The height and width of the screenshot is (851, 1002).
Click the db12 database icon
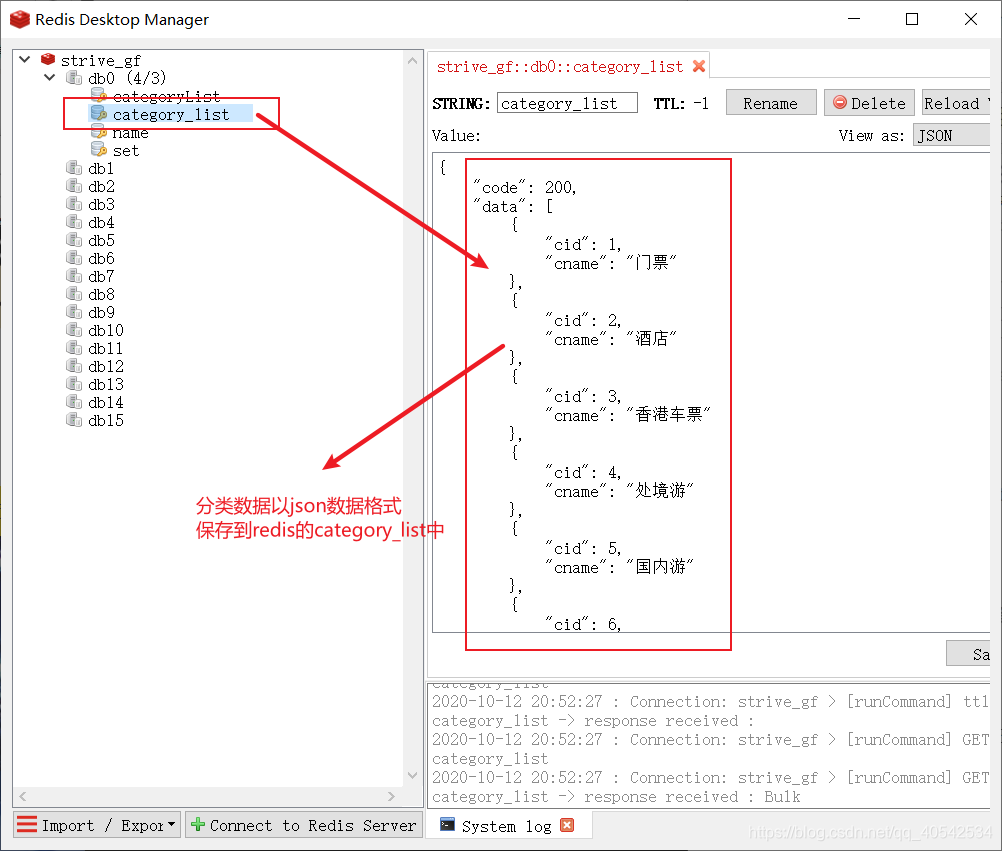point(74,366)
